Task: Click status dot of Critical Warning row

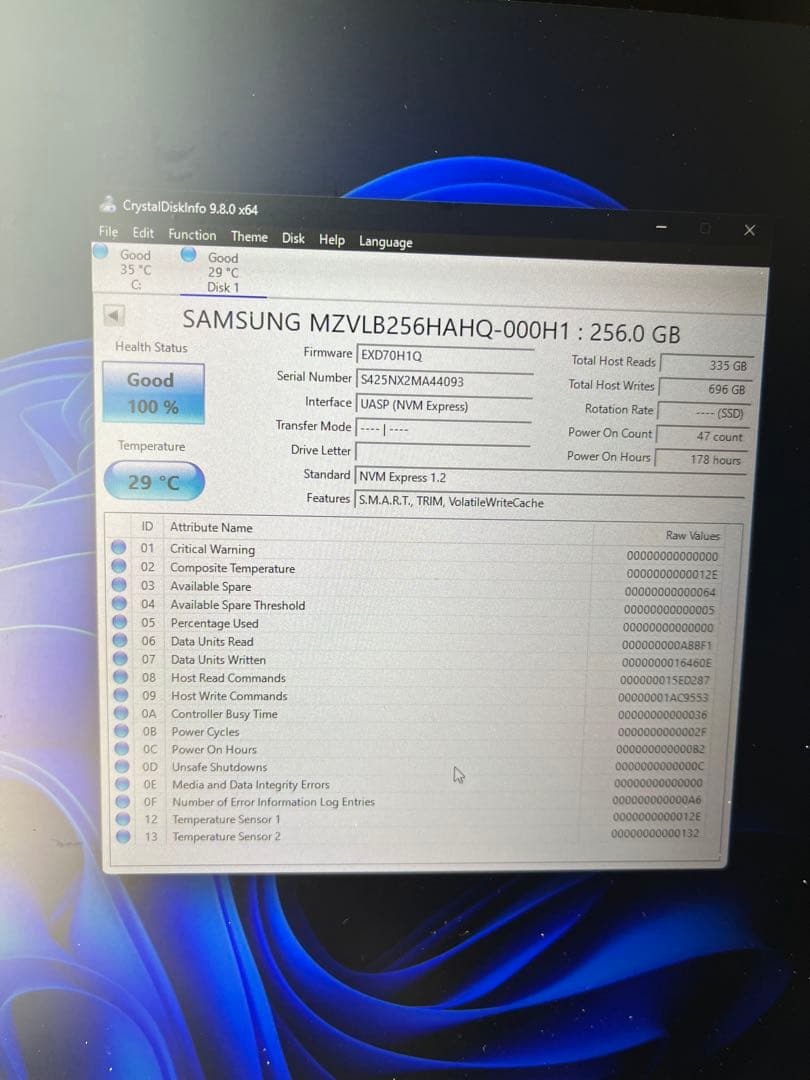Action: [118, 547]
